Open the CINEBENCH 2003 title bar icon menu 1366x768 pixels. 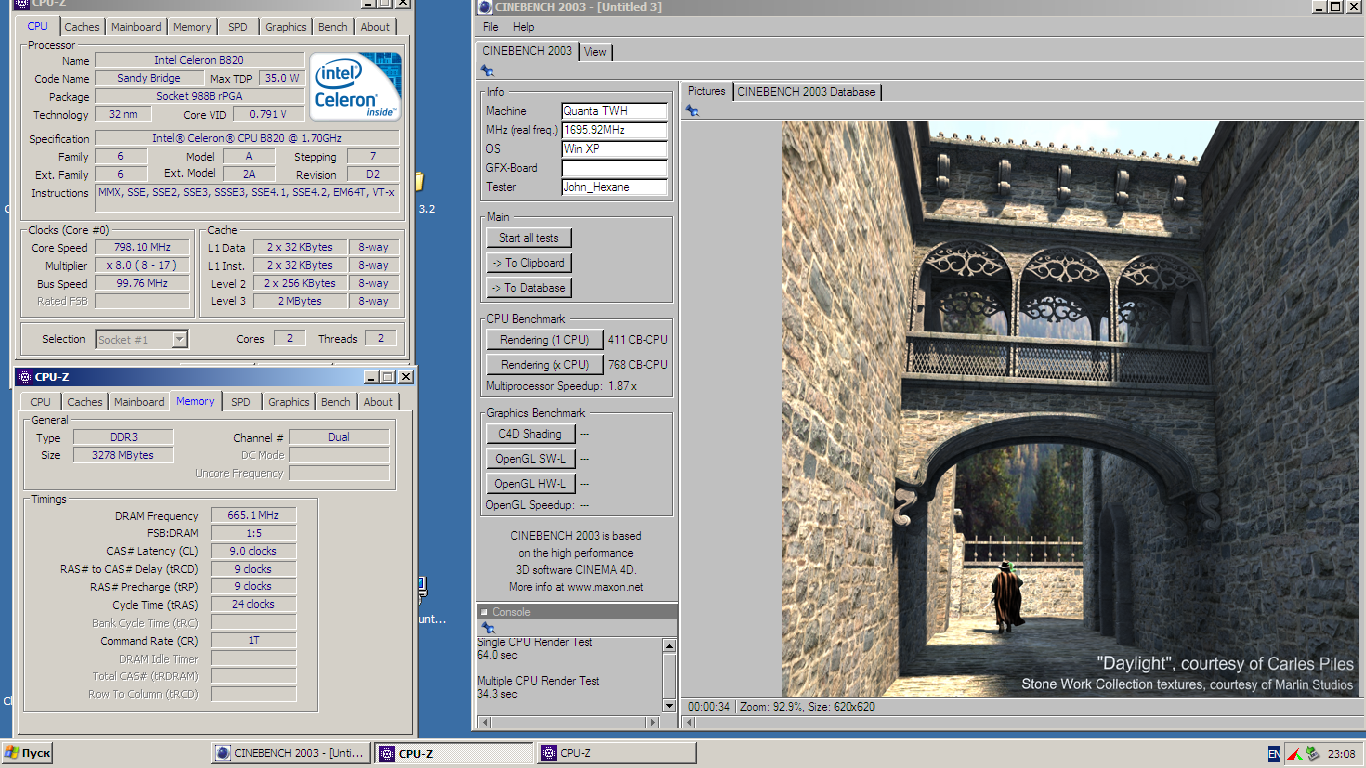click(x=486, y=7)
